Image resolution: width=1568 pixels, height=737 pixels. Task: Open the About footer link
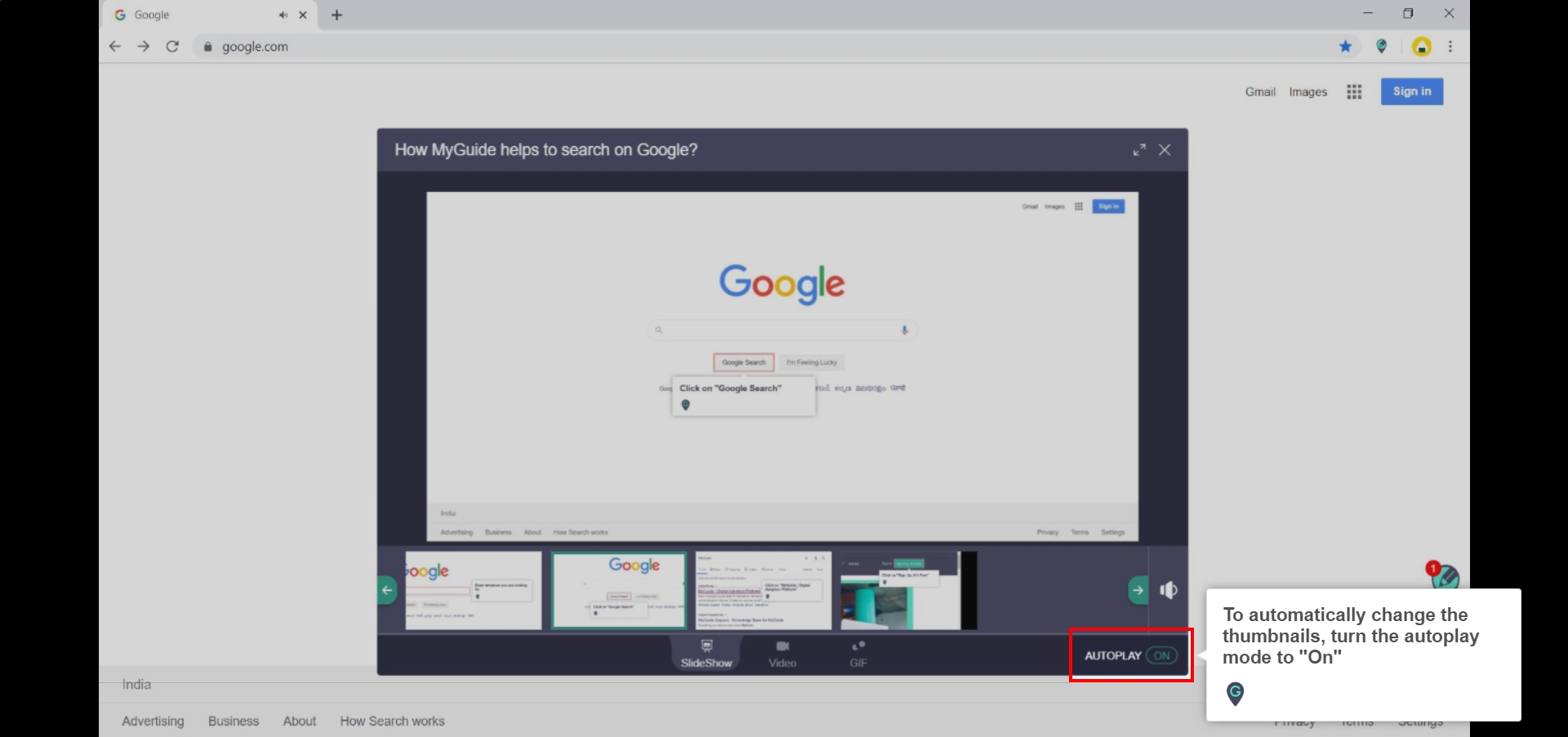tap(300, 721)
